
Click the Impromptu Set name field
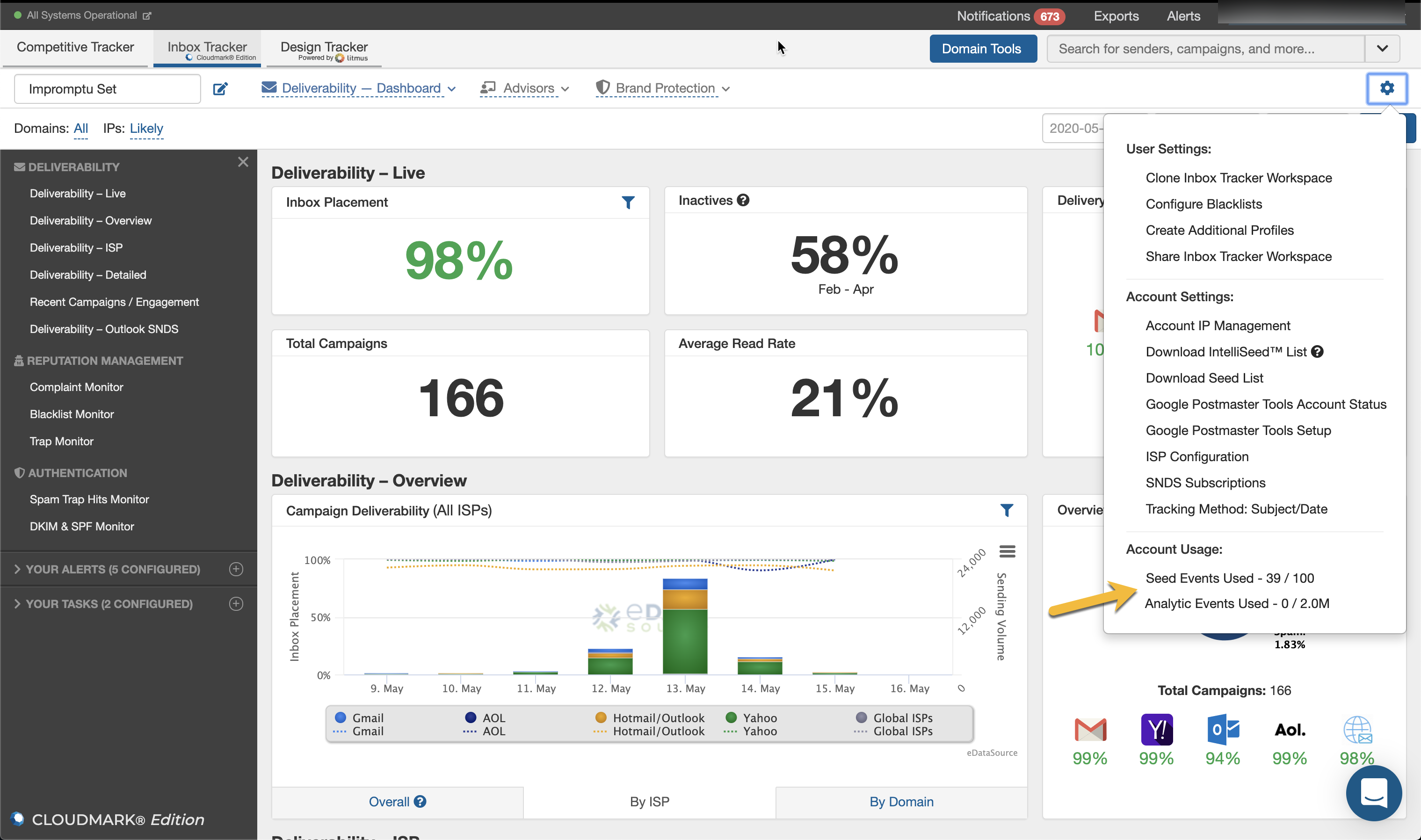click(x=108, y=89)
